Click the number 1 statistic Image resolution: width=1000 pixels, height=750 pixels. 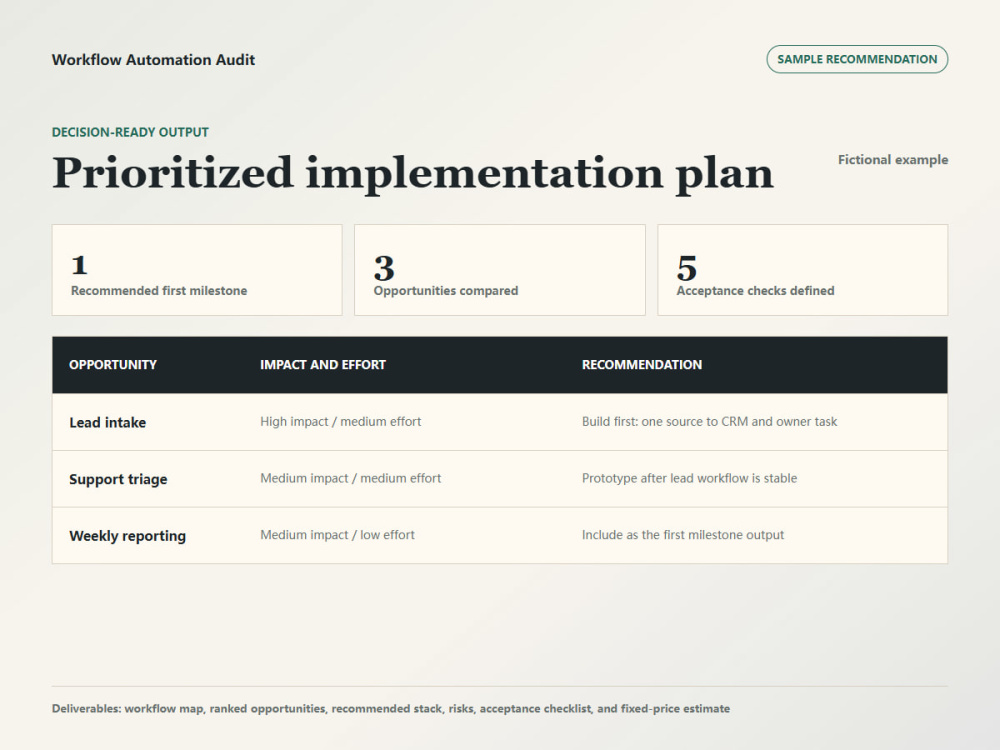pyautogui.click(x=79, y=265)
